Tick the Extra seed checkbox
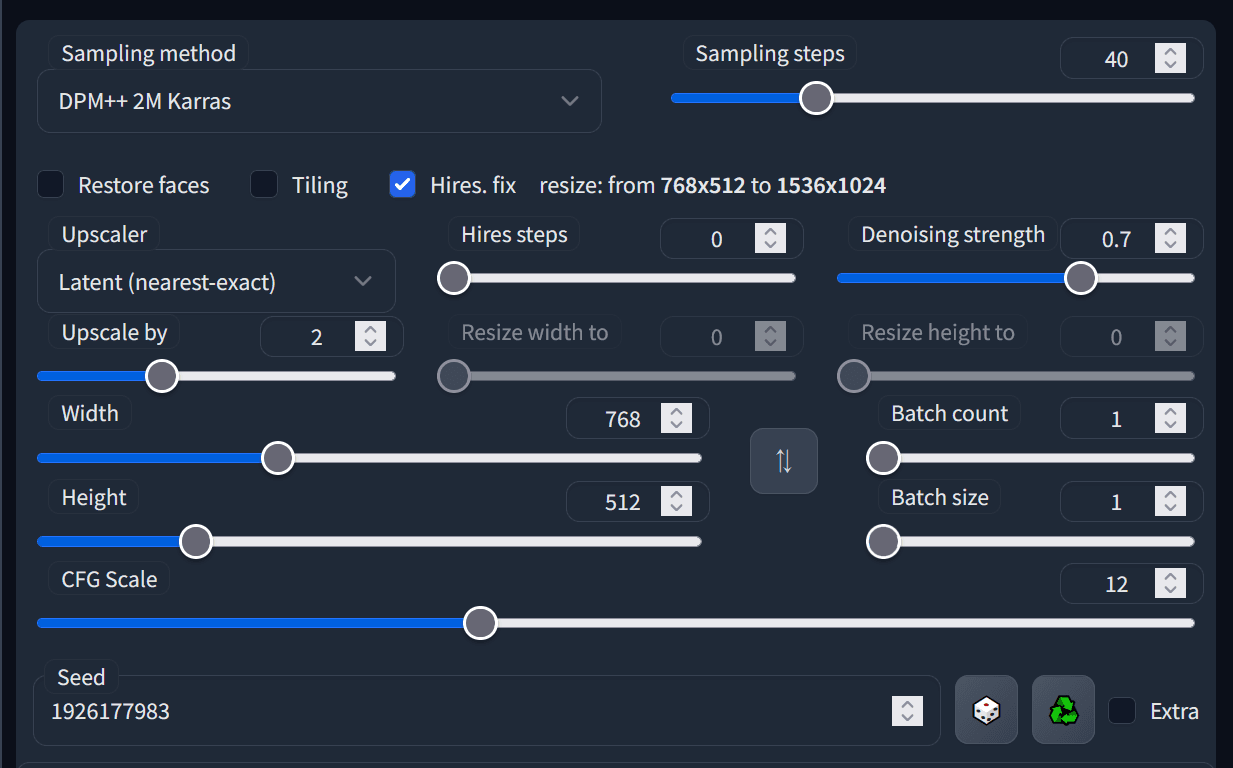This screenshot has width=1233, height=768. pos(1122,711)
